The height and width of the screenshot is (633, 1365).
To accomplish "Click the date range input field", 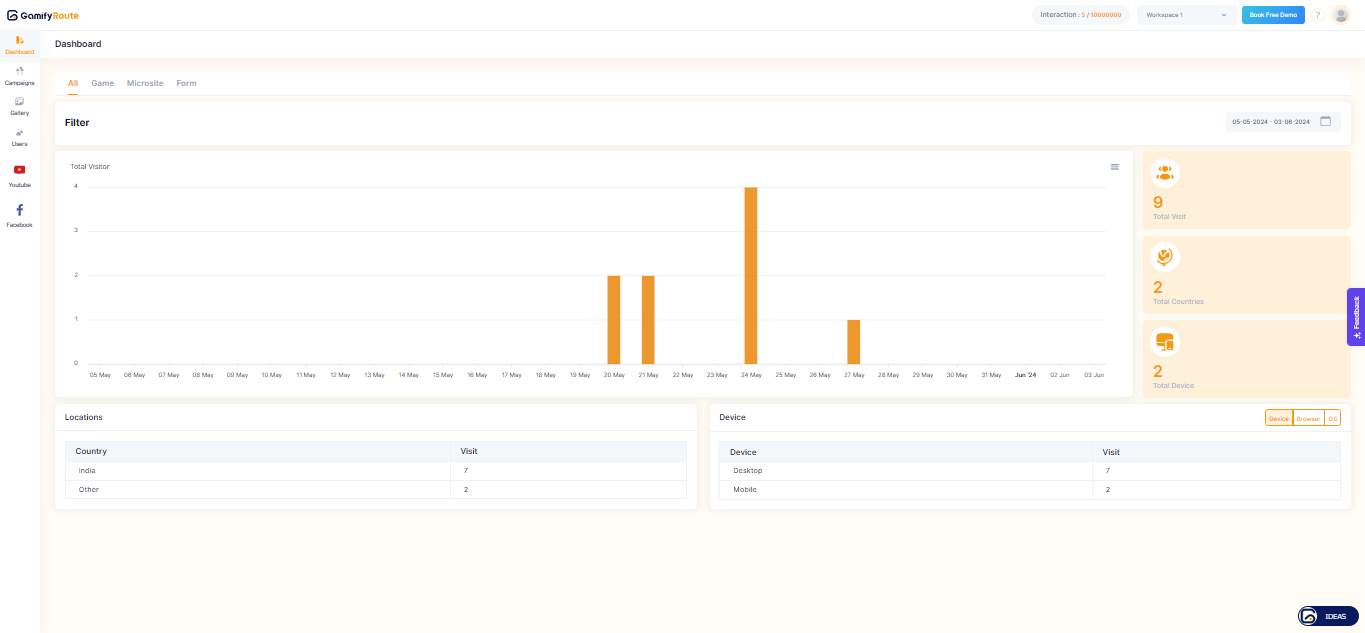I will point(1270,121).
